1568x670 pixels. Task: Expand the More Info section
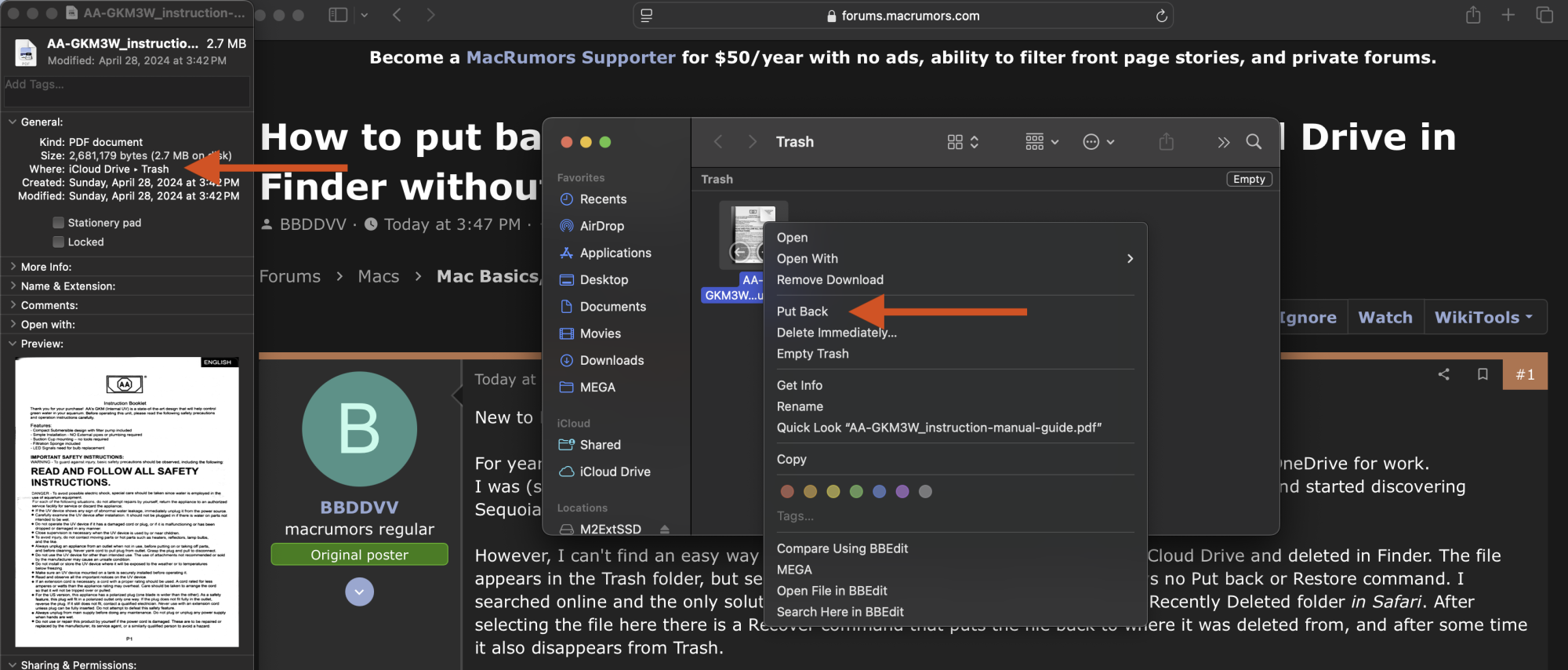click(13, 267)
